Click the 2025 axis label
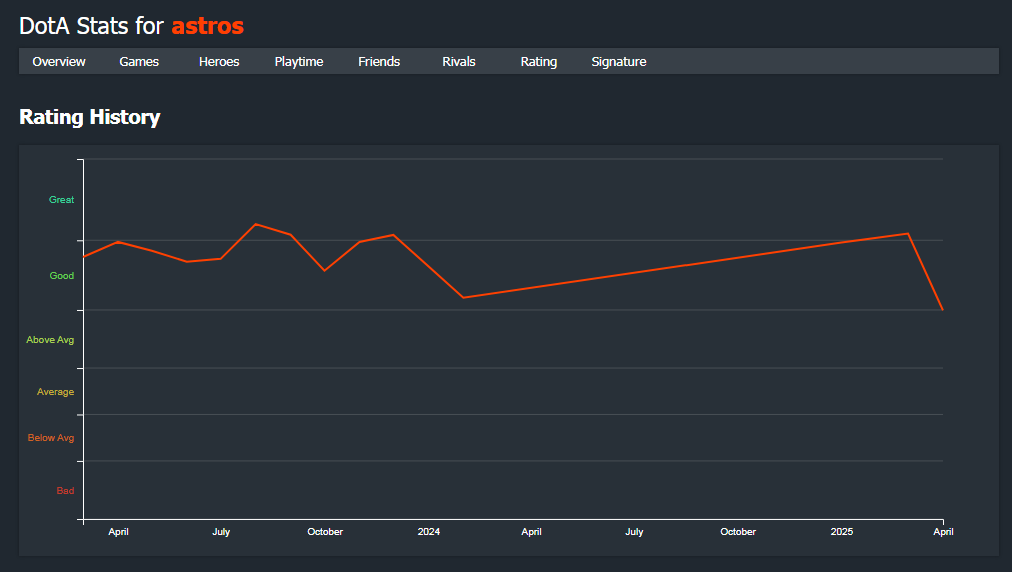 [842, 531]
